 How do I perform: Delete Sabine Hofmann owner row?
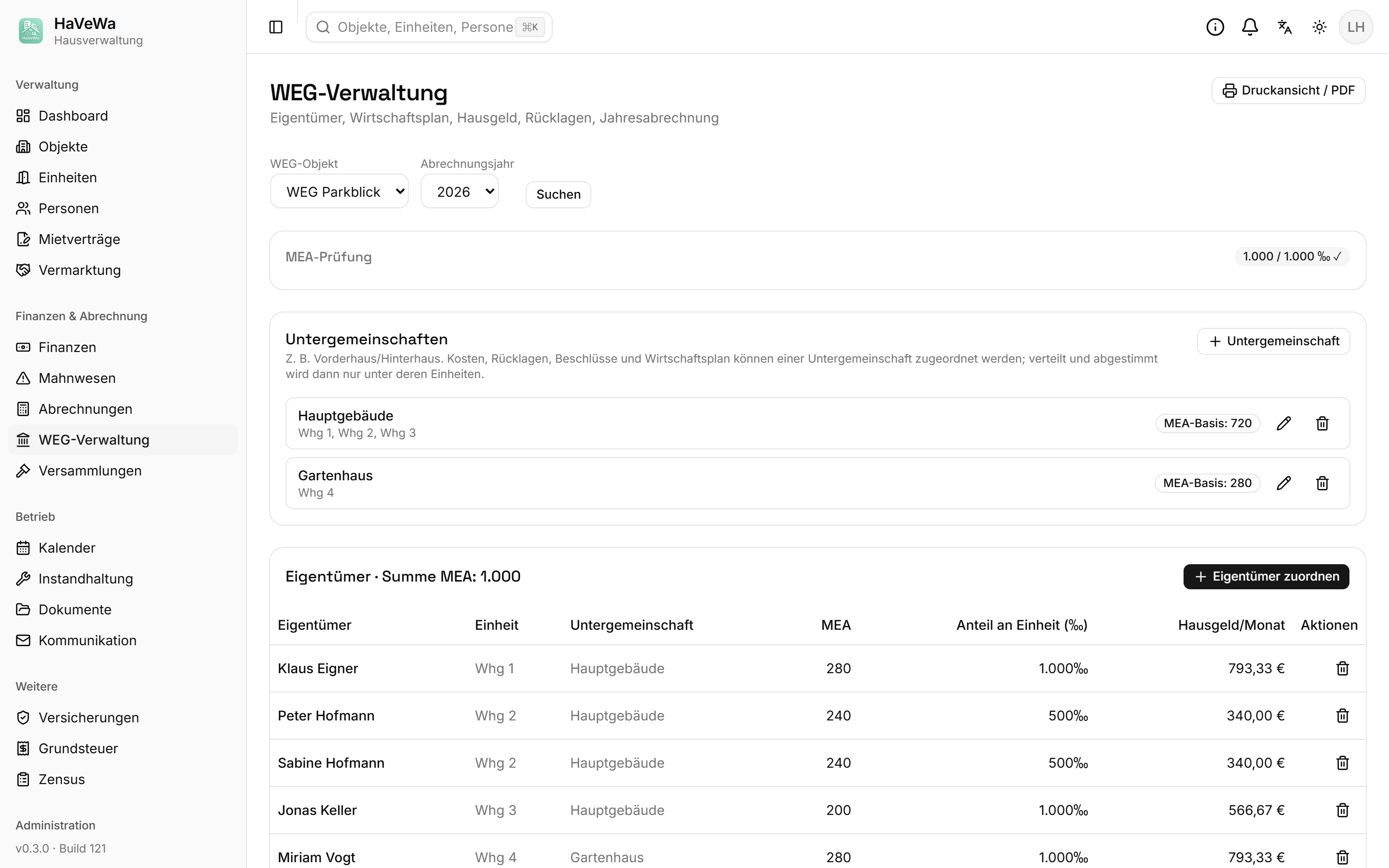(x=1343, y=763)
